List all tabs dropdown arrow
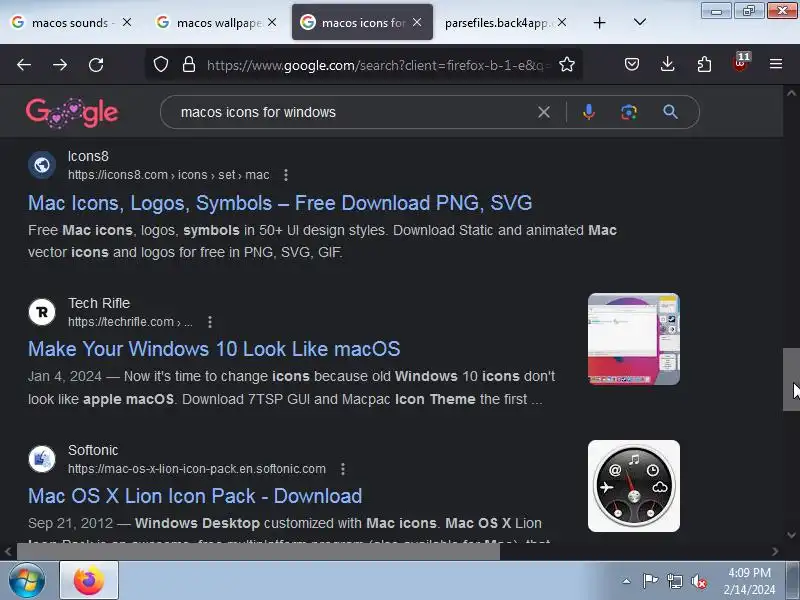 coord(640,22)
